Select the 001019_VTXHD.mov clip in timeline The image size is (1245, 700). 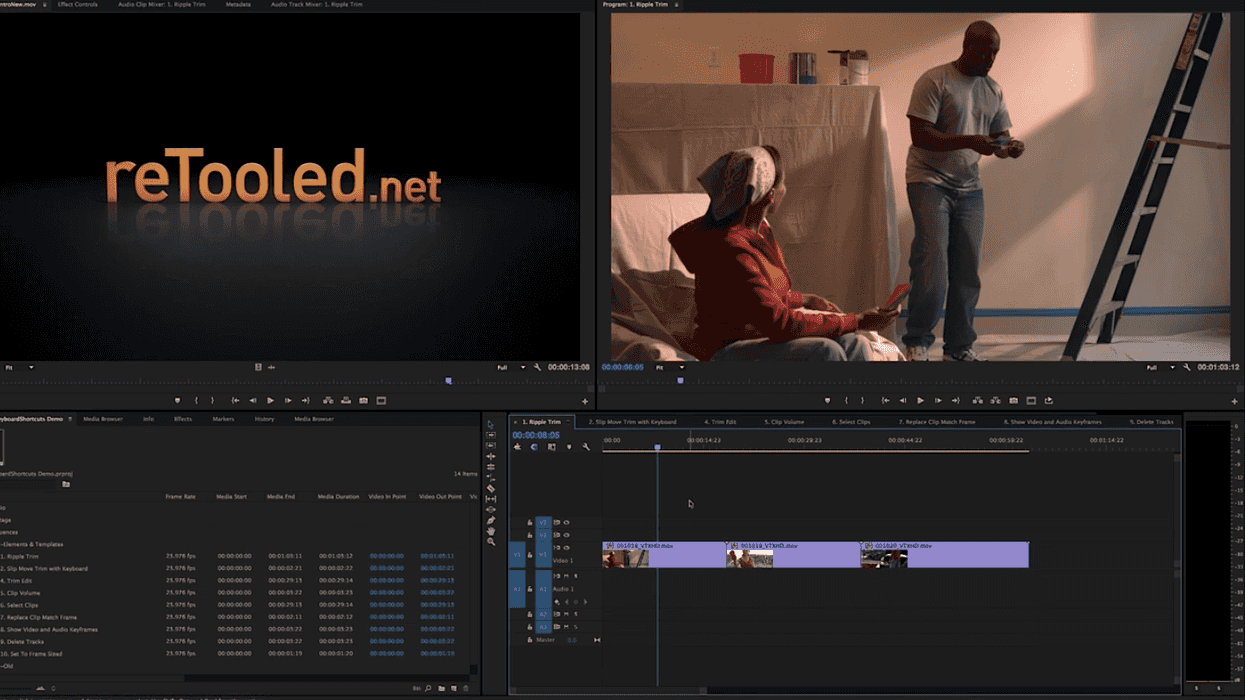click(793, 555)
